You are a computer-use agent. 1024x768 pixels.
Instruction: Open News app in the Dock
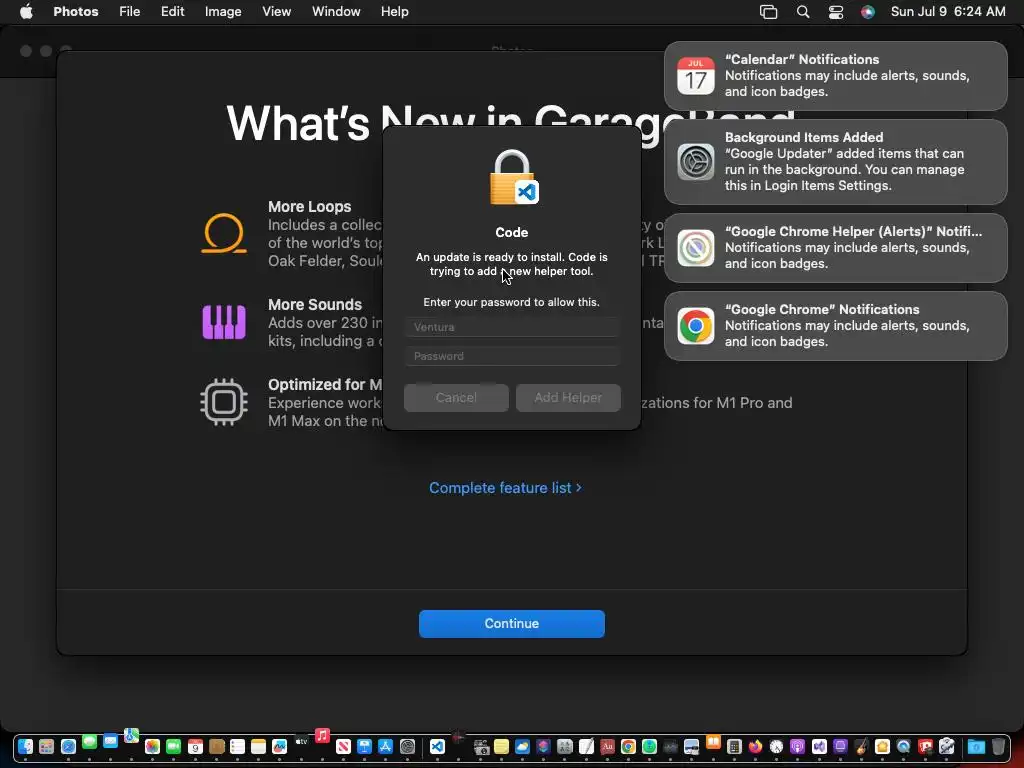point(343,746)
